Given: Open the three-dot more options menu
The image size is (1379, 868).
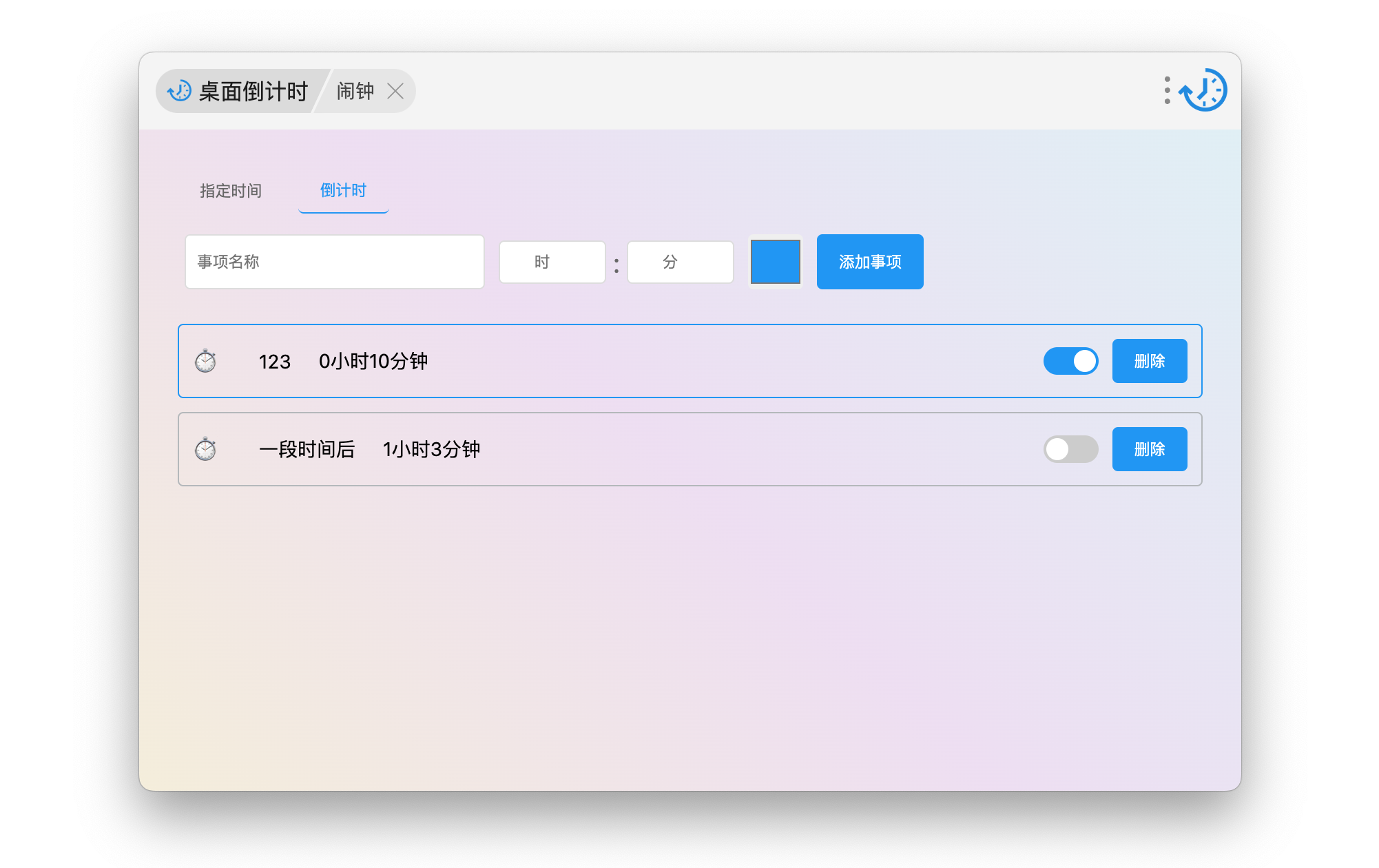Looking at the screenshot, I should 1167,90.
